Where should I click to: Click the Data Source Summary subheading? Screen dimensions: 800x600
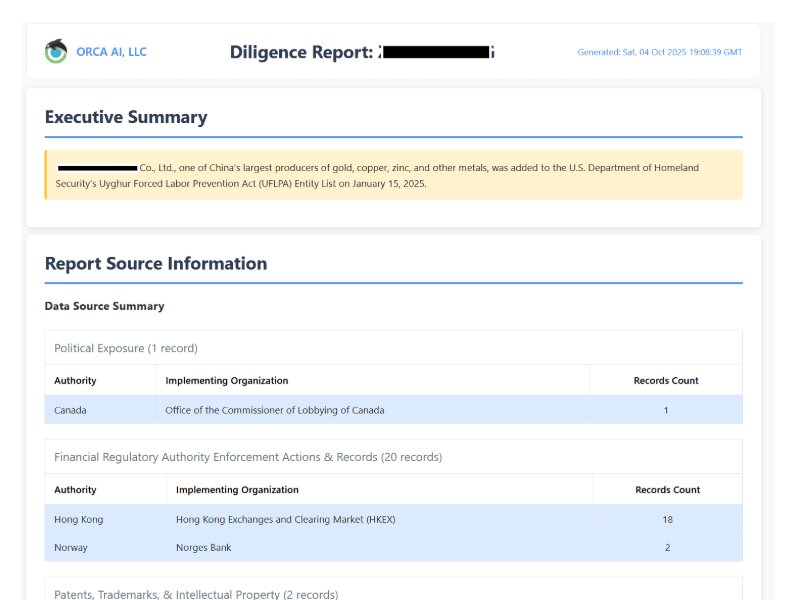point(106,306)
